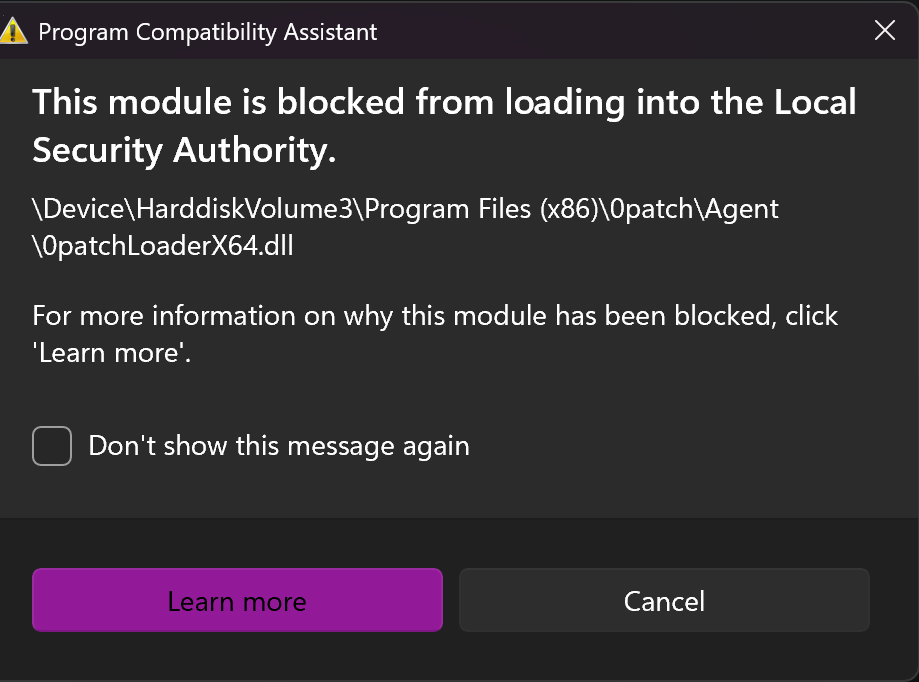The width and height of the screenshot is (919, 682).
Task: Click the "This module is blocked" heading line
Action: (x=444, y=102)
